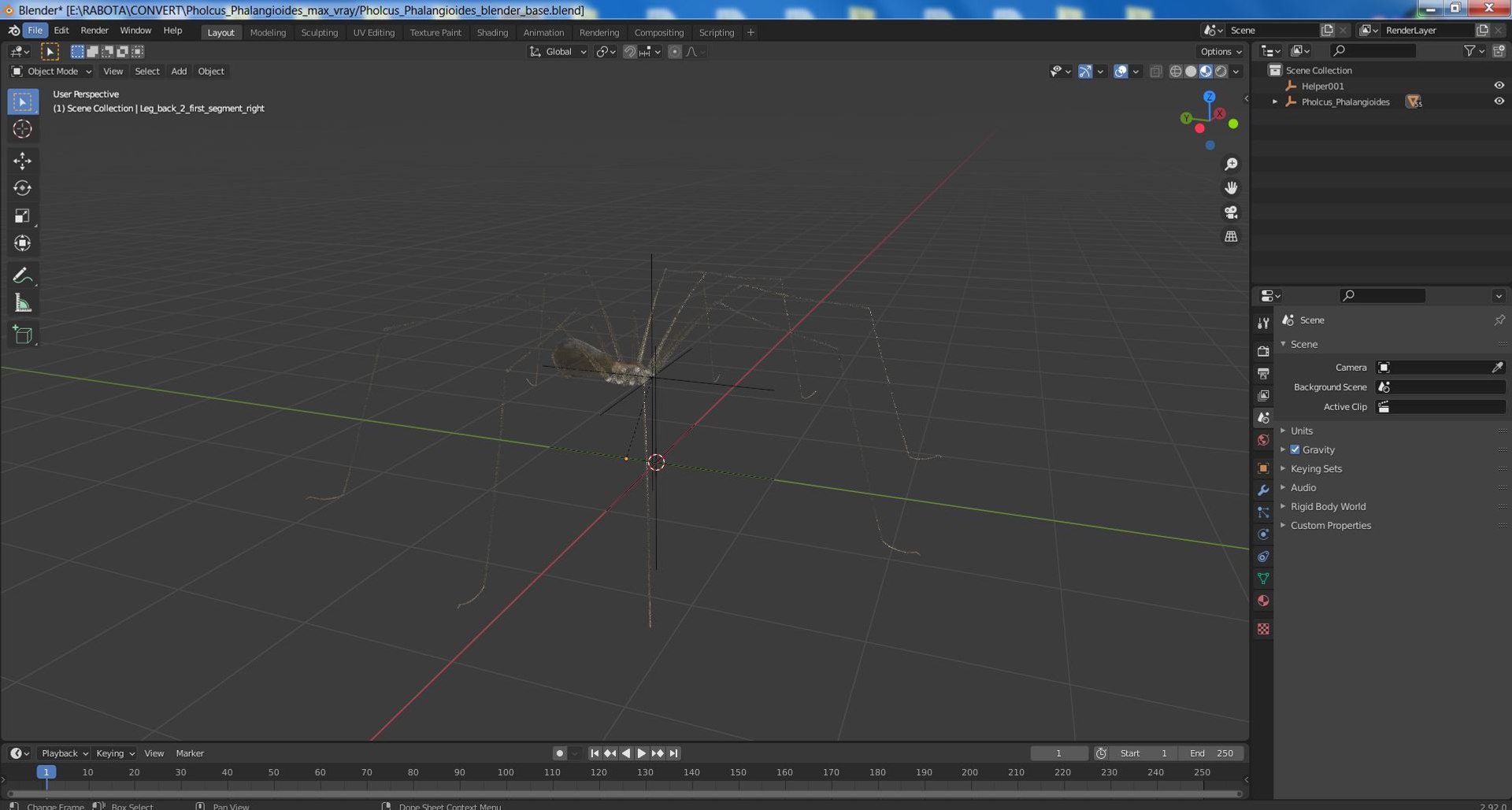This screenshot has width=1512, height=810.
Task: Select the Measure tool
Action: click(23, 303)
